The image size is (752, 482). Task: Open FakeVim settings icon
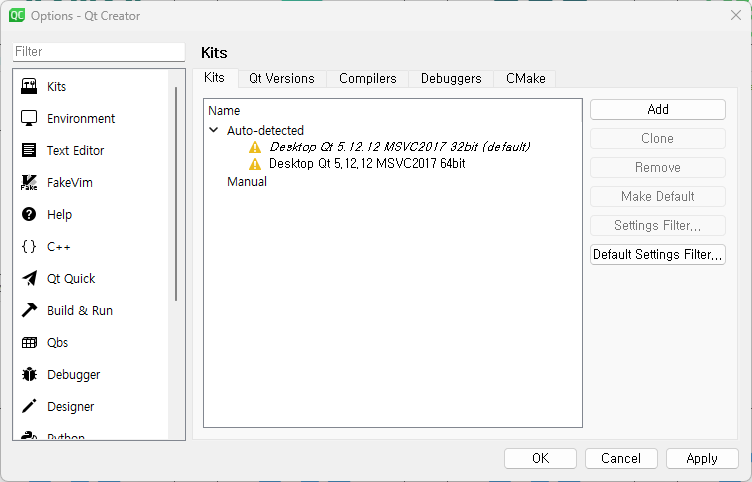29,182
